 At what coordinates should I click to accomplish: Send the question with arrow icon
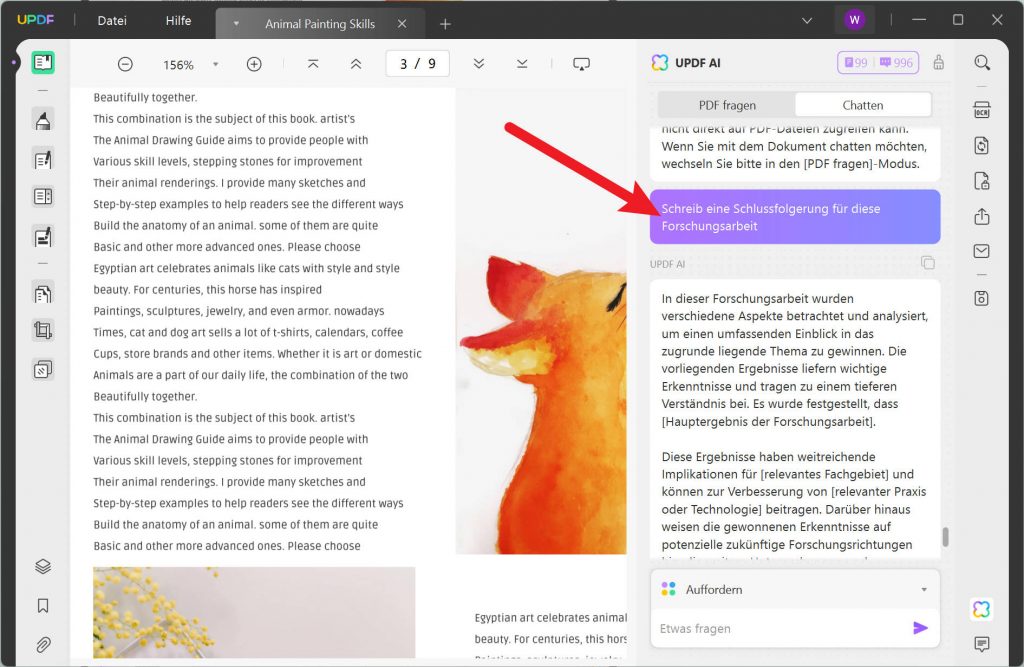[x=920, y=628]
